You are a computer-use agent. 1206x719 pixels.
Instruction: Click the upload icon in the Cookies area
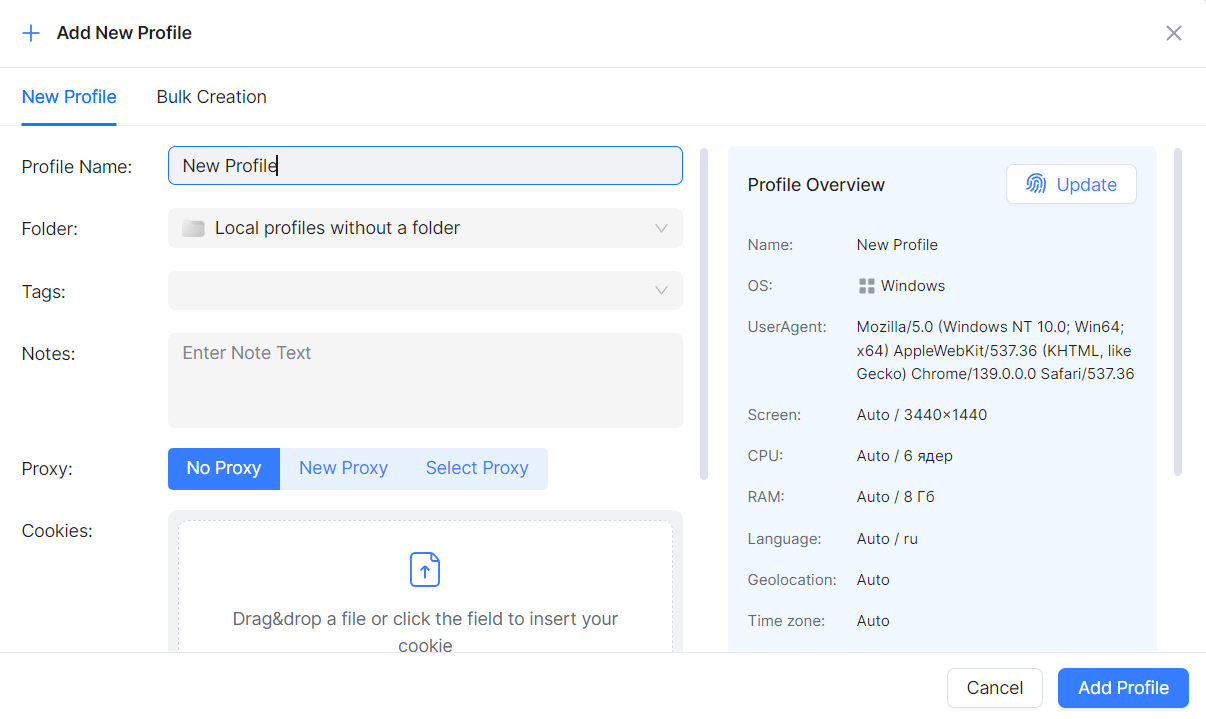424,569
